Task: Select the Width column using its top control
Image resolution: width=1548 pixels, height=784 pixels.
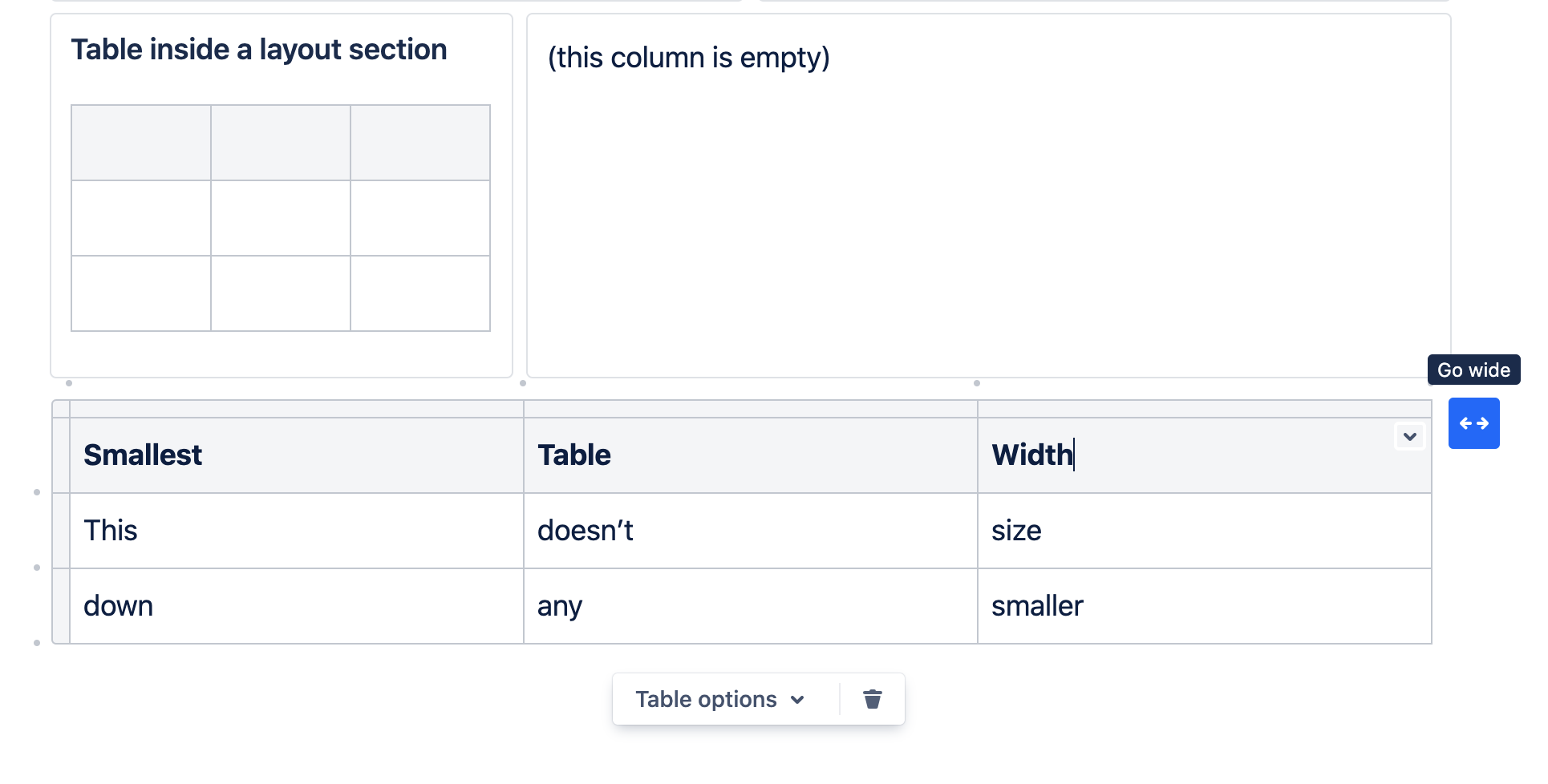Action: pyautogui.click(x=1203, y=409)
